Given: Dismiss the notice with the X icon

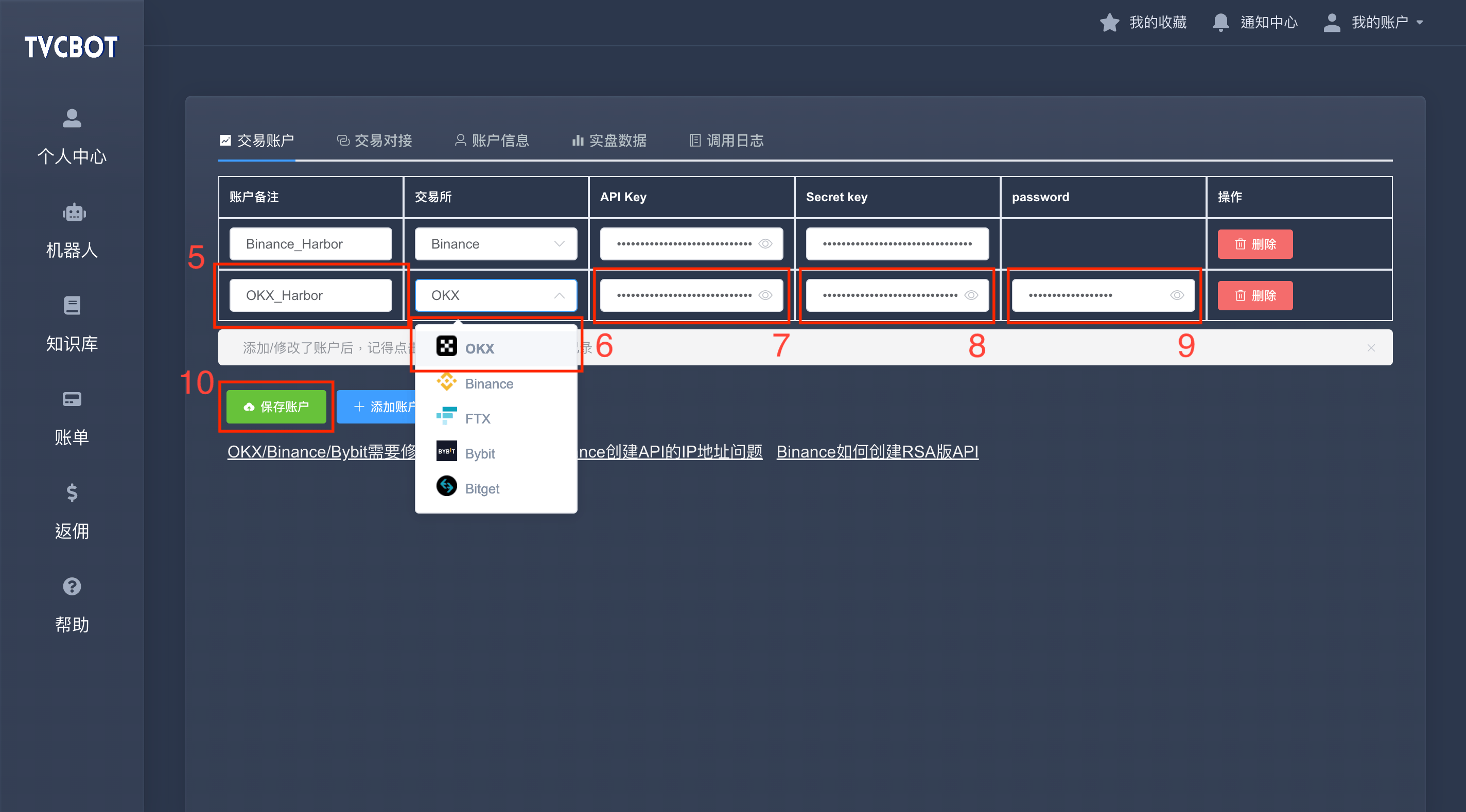Looking at the screenshot, I should click(1371, 348).
